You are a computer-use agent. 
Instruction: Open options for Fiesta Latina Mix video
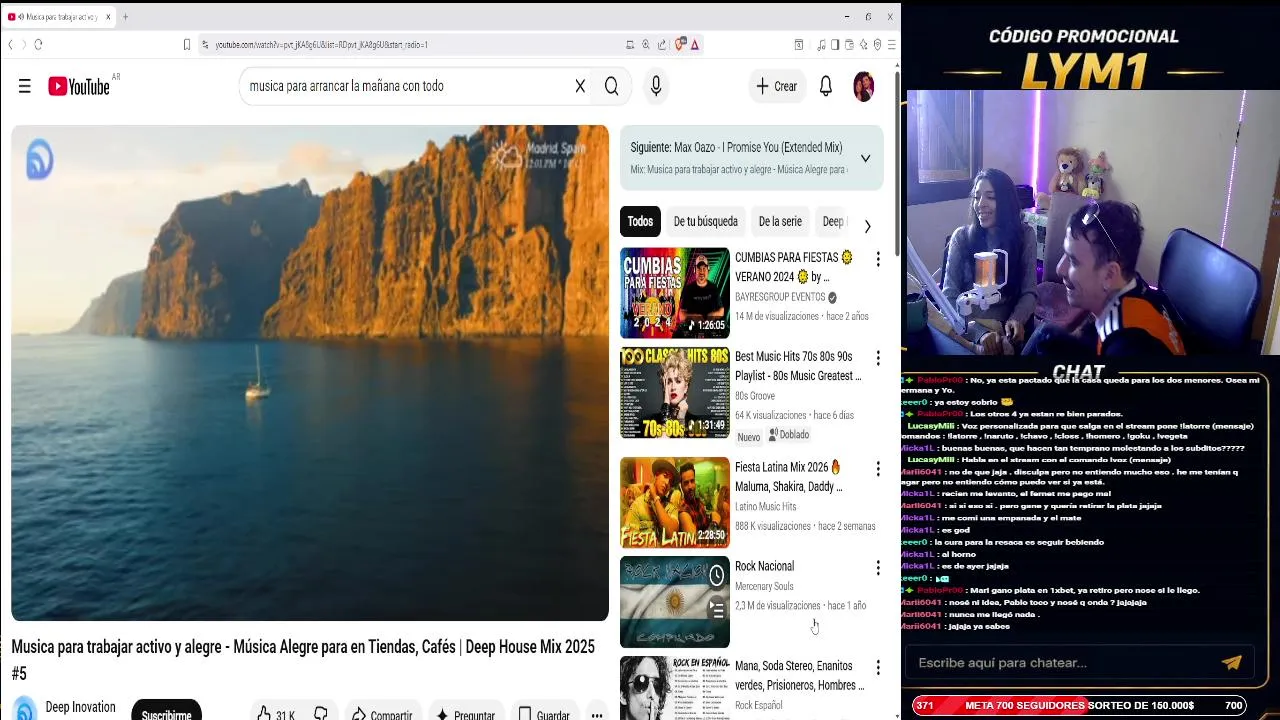878,469
